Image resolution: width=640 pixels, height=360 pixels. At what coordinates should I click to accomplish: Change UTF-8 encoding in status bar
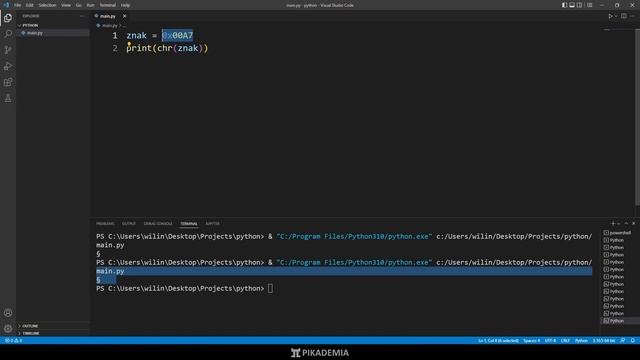point(550,340)
